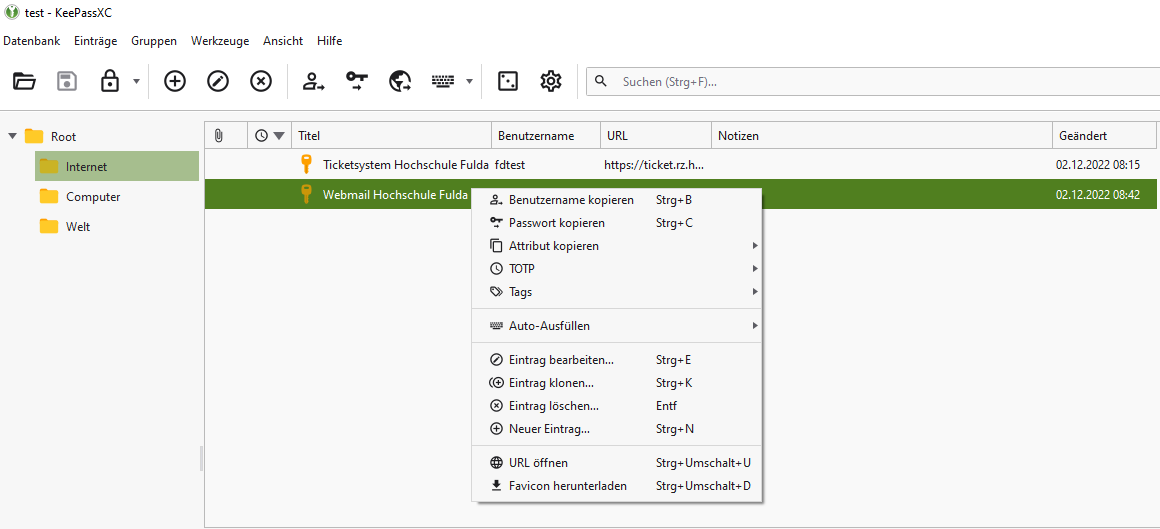Select the Ticketsystem Hochschule Fulda entry
Viewport: 1160px width, 529px height.
405,164
